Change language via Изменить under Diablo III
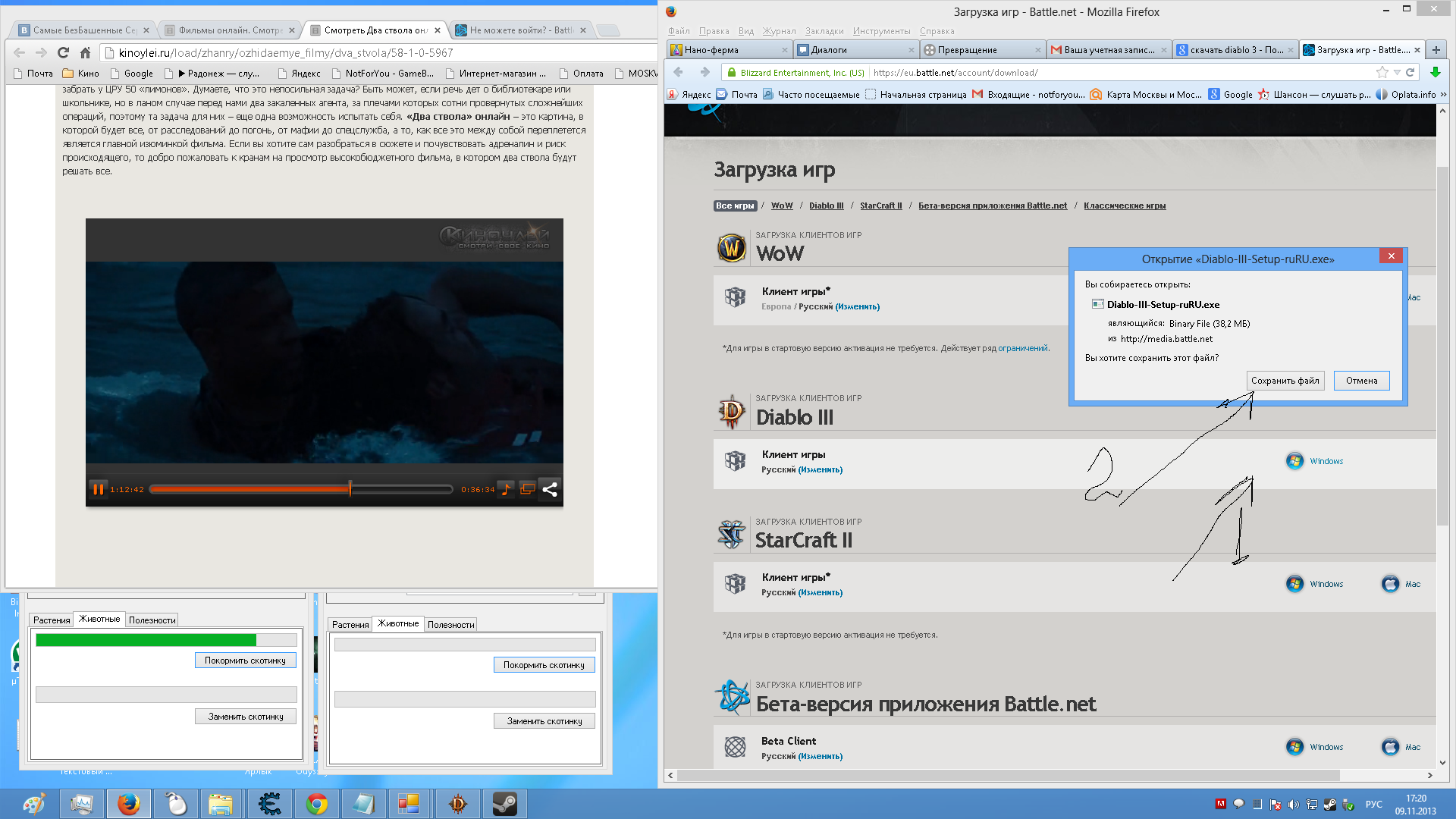1456x819 pixels. click(x=821, y=469)
